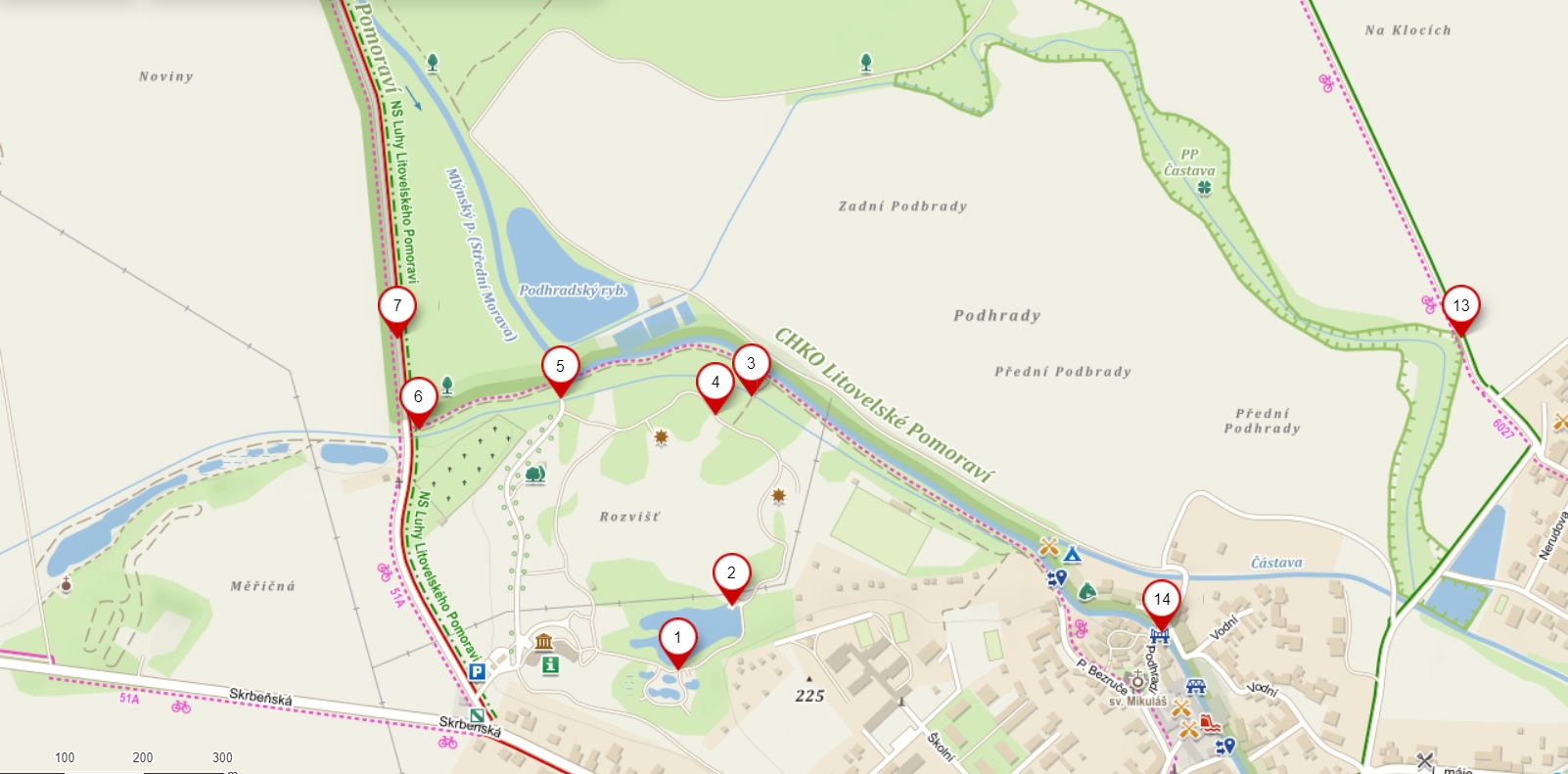Click the PP Častava clover icon
The height and width of the screenshot is (774, 1568).
1205,188
